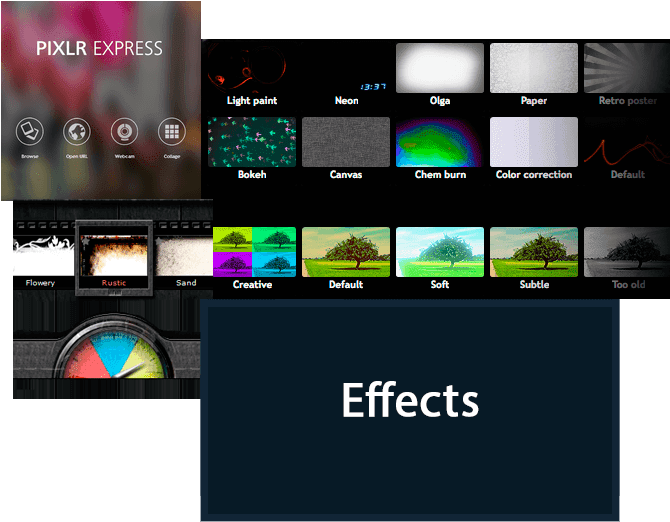Apply the Canvas texture thumbnail
The width and height of the screenshot is (670, 522).
click(x=346, y=142)
